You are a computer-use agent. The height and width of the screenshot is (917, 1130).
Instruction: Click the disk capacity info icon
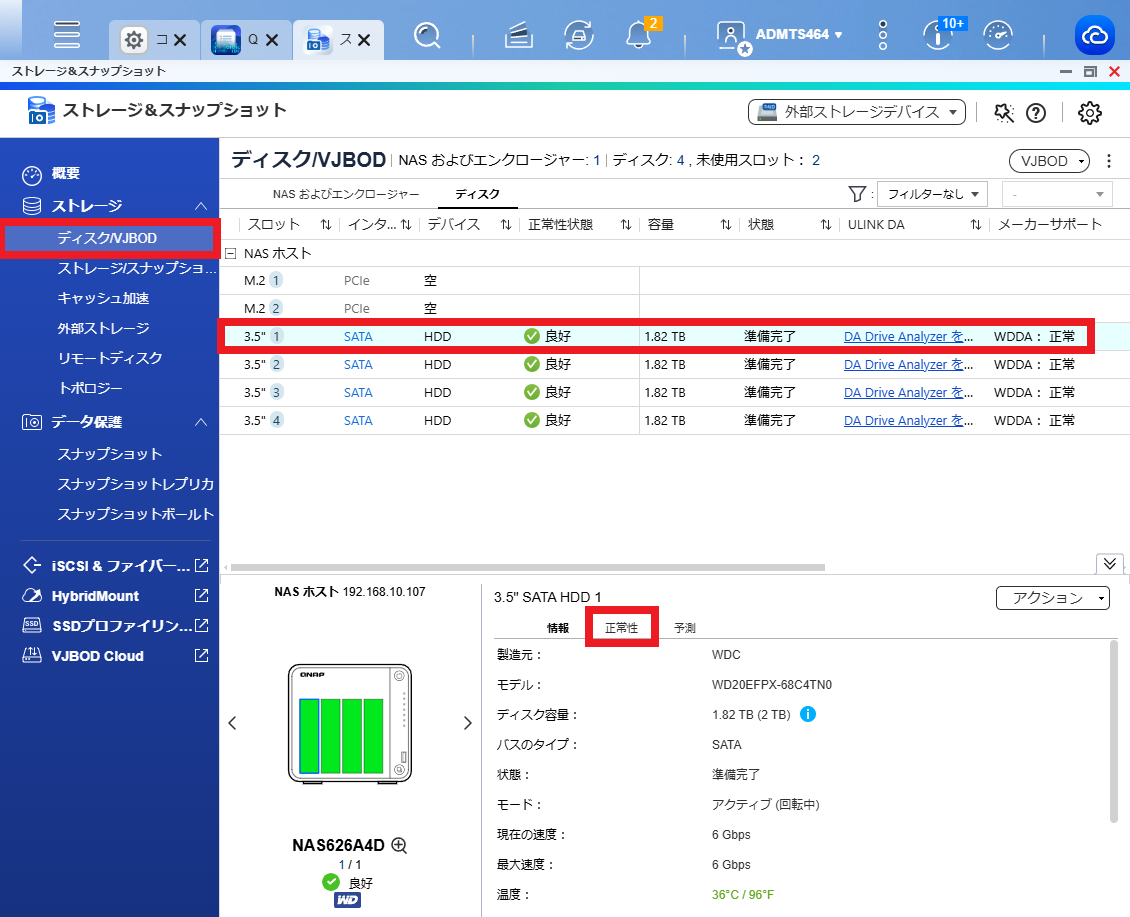pos(808,714)
